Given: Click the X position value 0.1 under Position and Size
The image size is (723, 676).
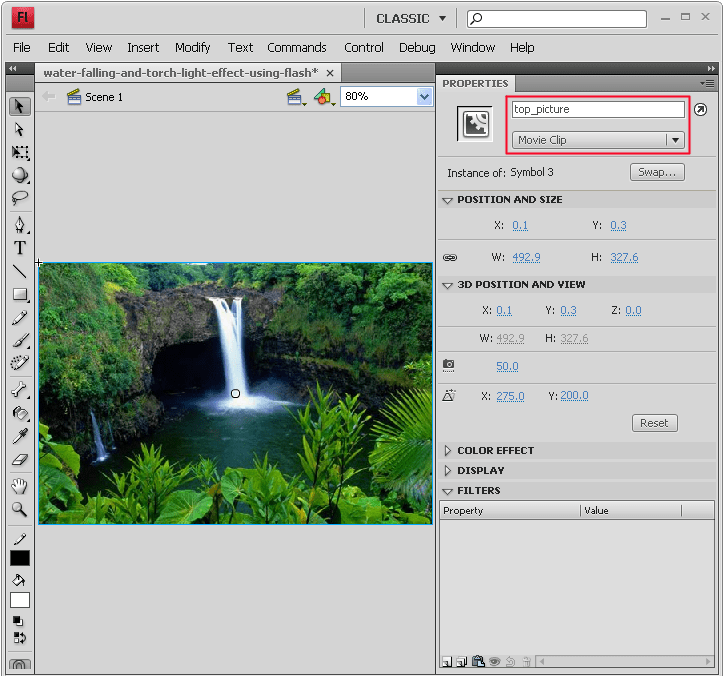Looking at the screenshot, I should point(520,225).
